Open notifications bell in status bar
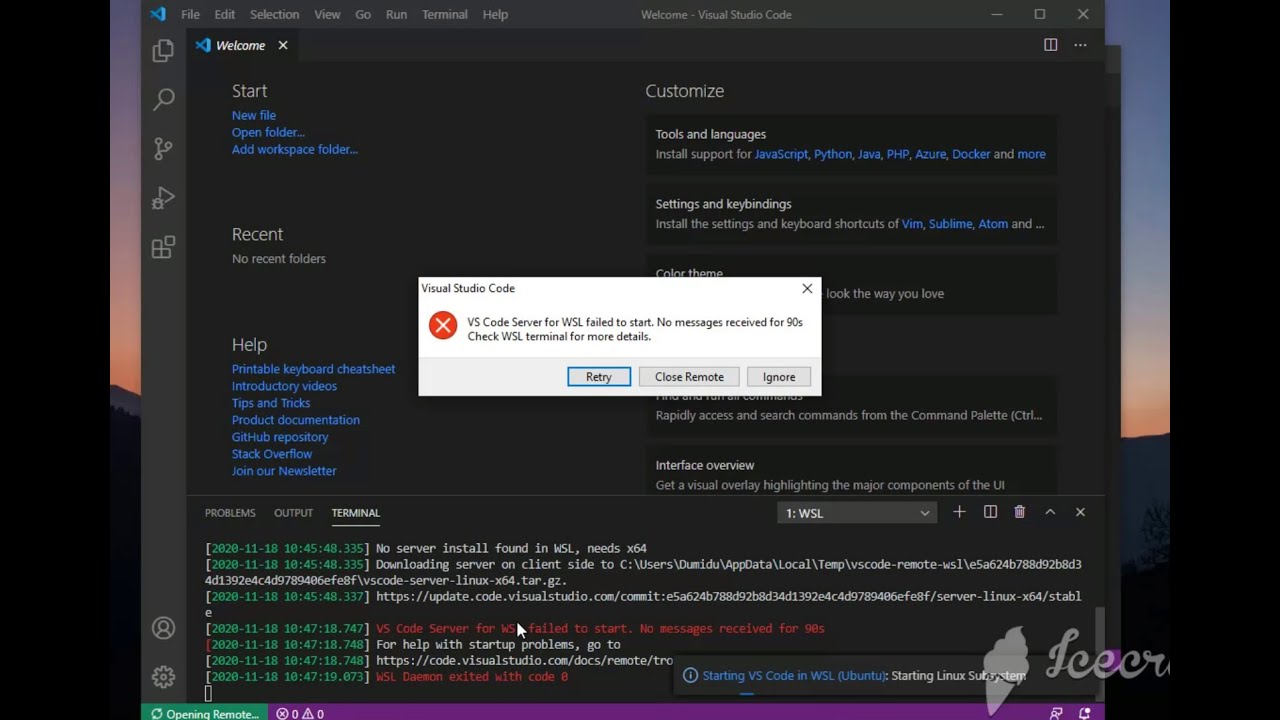Screen dimensions: 1280x720 (x=1084, y=713)
